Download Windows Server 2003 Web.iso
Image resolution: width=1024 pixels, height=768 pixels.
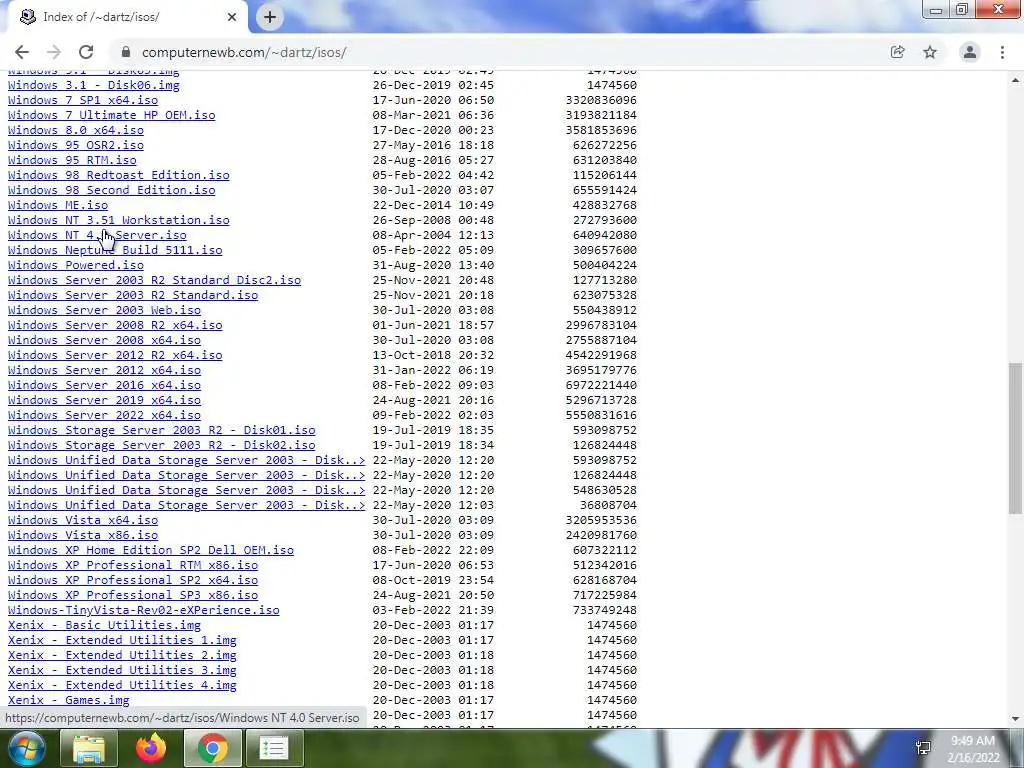pos(104,310)
